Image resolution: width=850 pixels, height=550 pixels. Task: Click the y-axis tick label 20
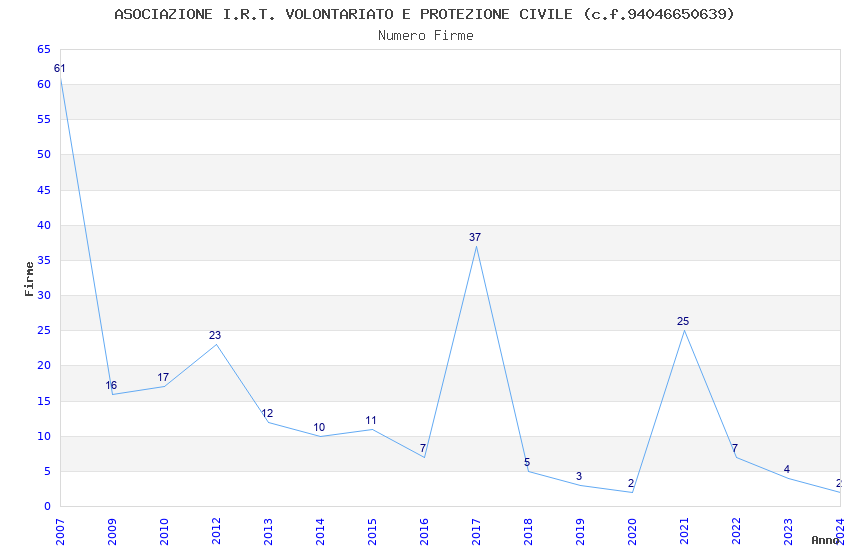click(x=44, y=365)
